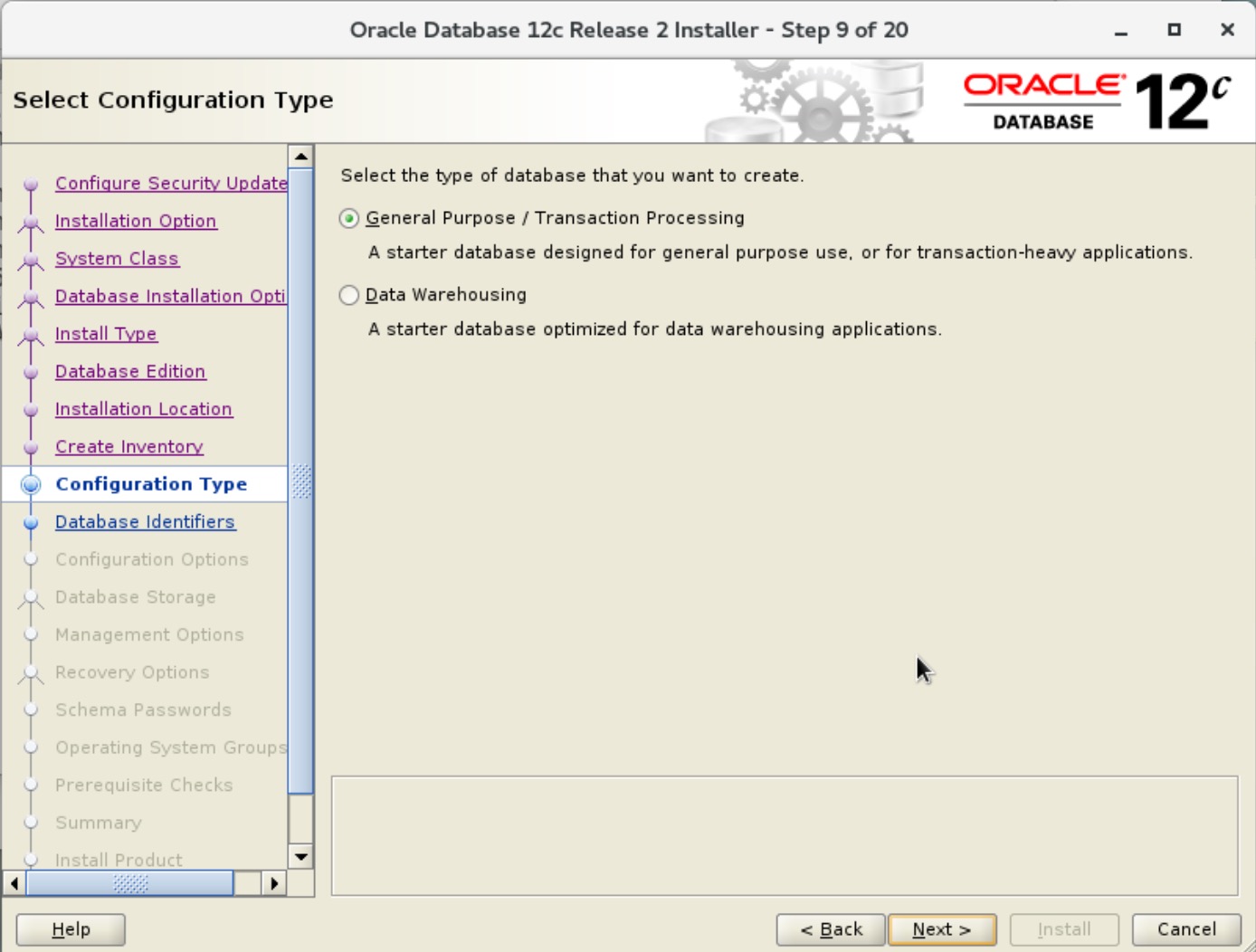Click the Operating System Groups step text
1256x952 pixels.
(x=171, y=747)
